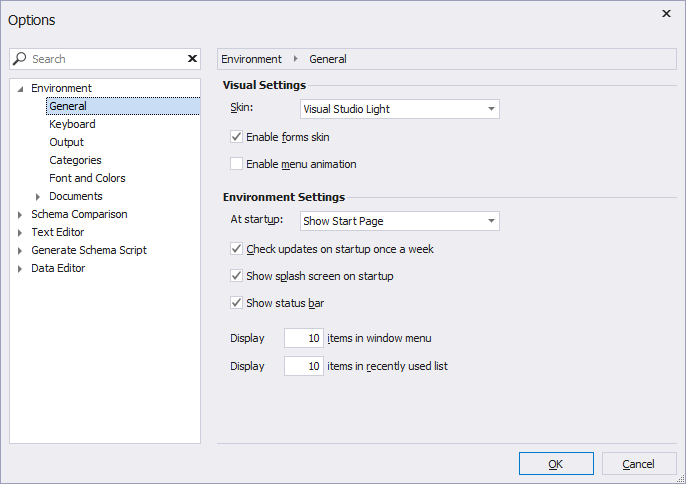Enable menu animation checkbox
Image resolution: width=686 pixels, height=484 pixels.
[x=236, y=164]
